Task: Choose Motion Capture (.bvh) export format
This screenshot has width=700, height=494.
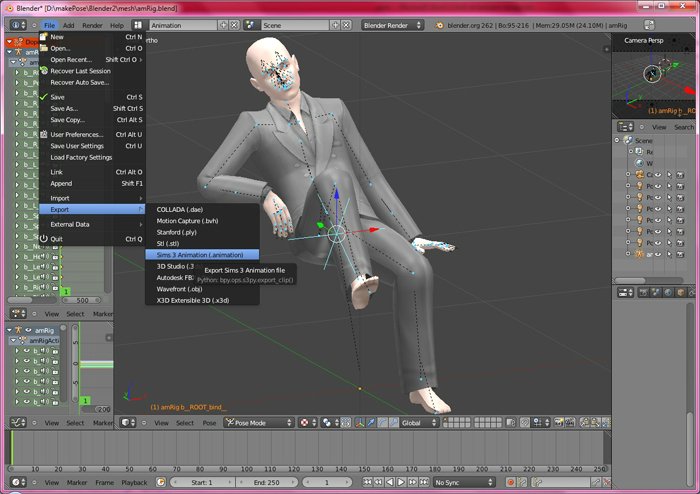Action: [x=187, y=220]
